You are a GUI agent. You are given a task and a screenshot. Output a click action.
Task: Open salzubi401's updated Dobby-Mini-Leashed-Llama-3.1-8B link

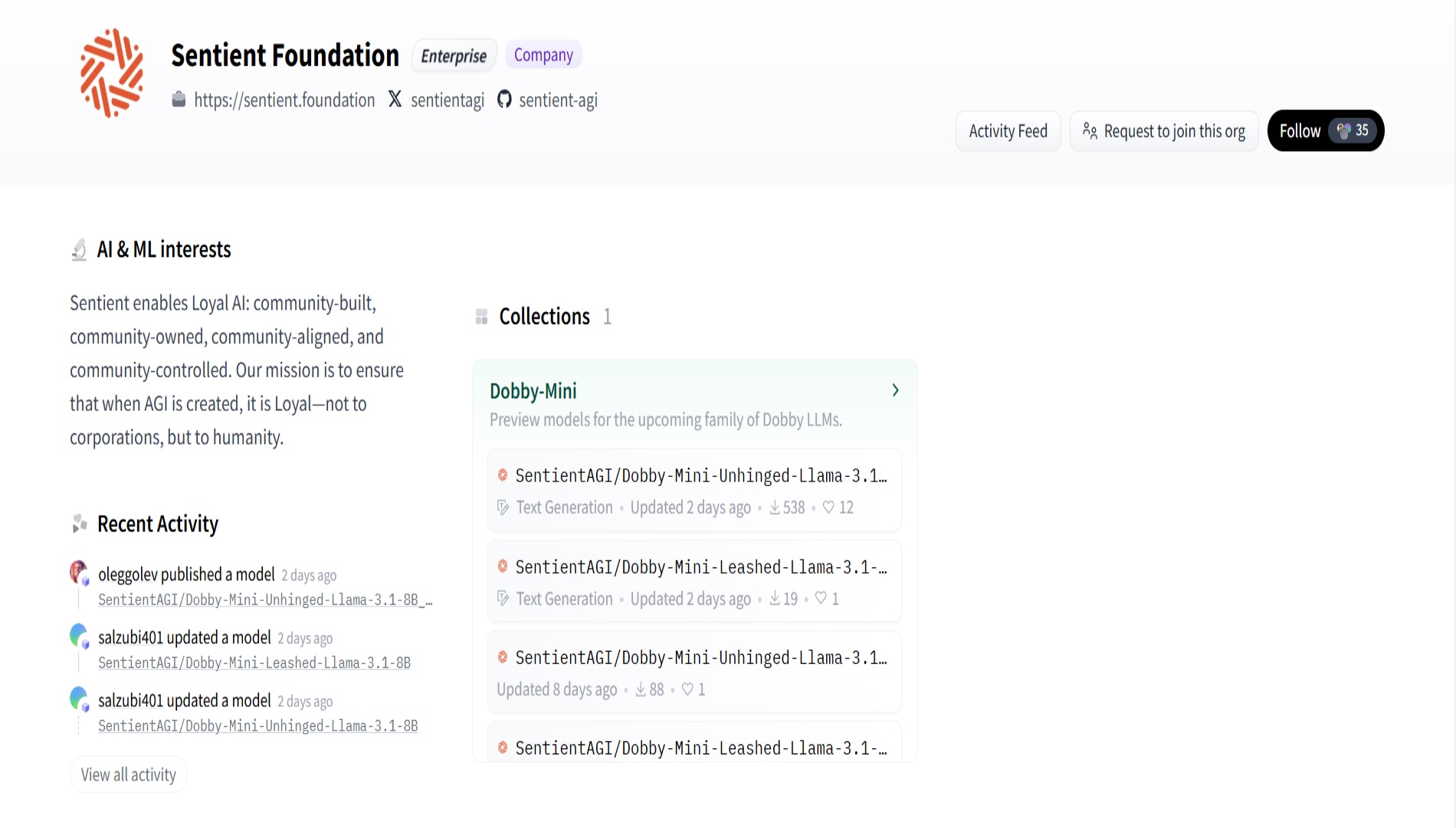click(254, 662)
